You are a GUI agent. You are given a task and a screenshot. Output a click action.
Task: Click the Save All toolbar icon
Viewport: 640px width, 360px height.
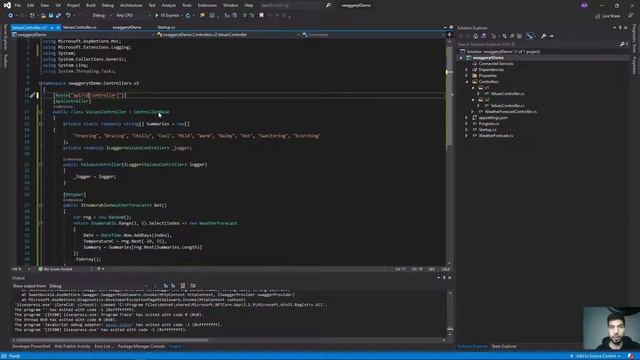click(x=58, y=16)
